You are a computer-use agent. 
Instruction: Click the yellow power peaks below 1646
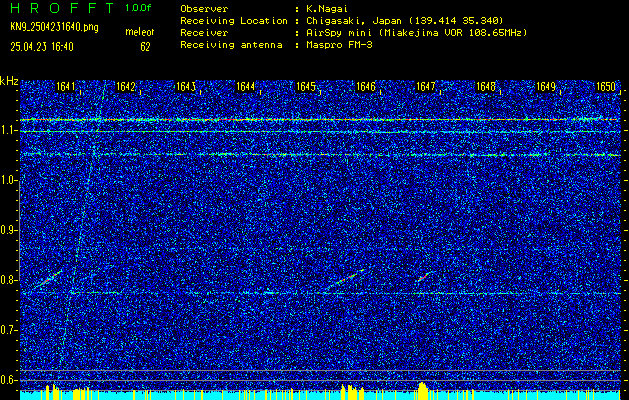point(351,392)
